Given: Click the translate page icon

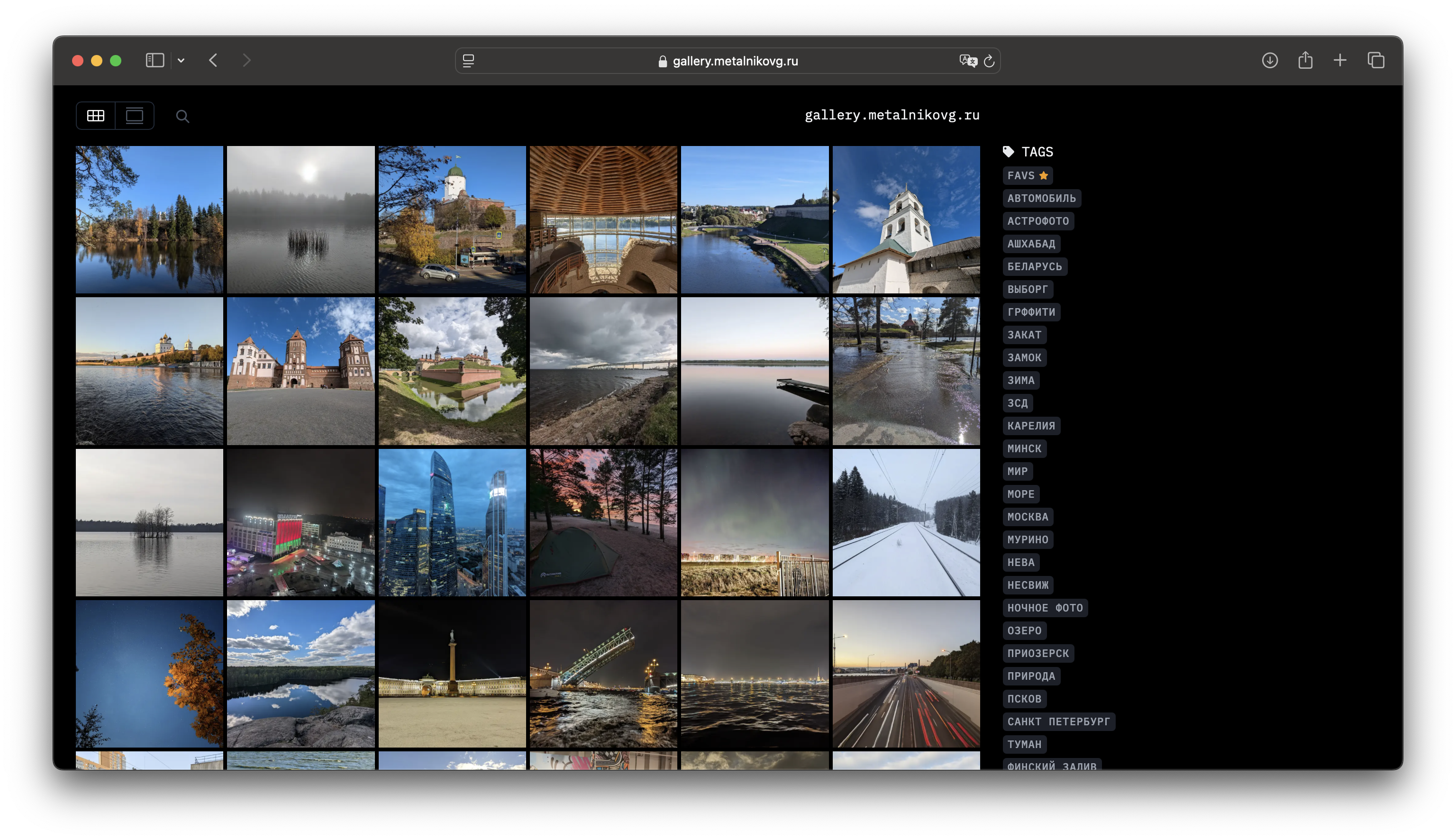Looking at the screenshot, I should coord(968,61).
